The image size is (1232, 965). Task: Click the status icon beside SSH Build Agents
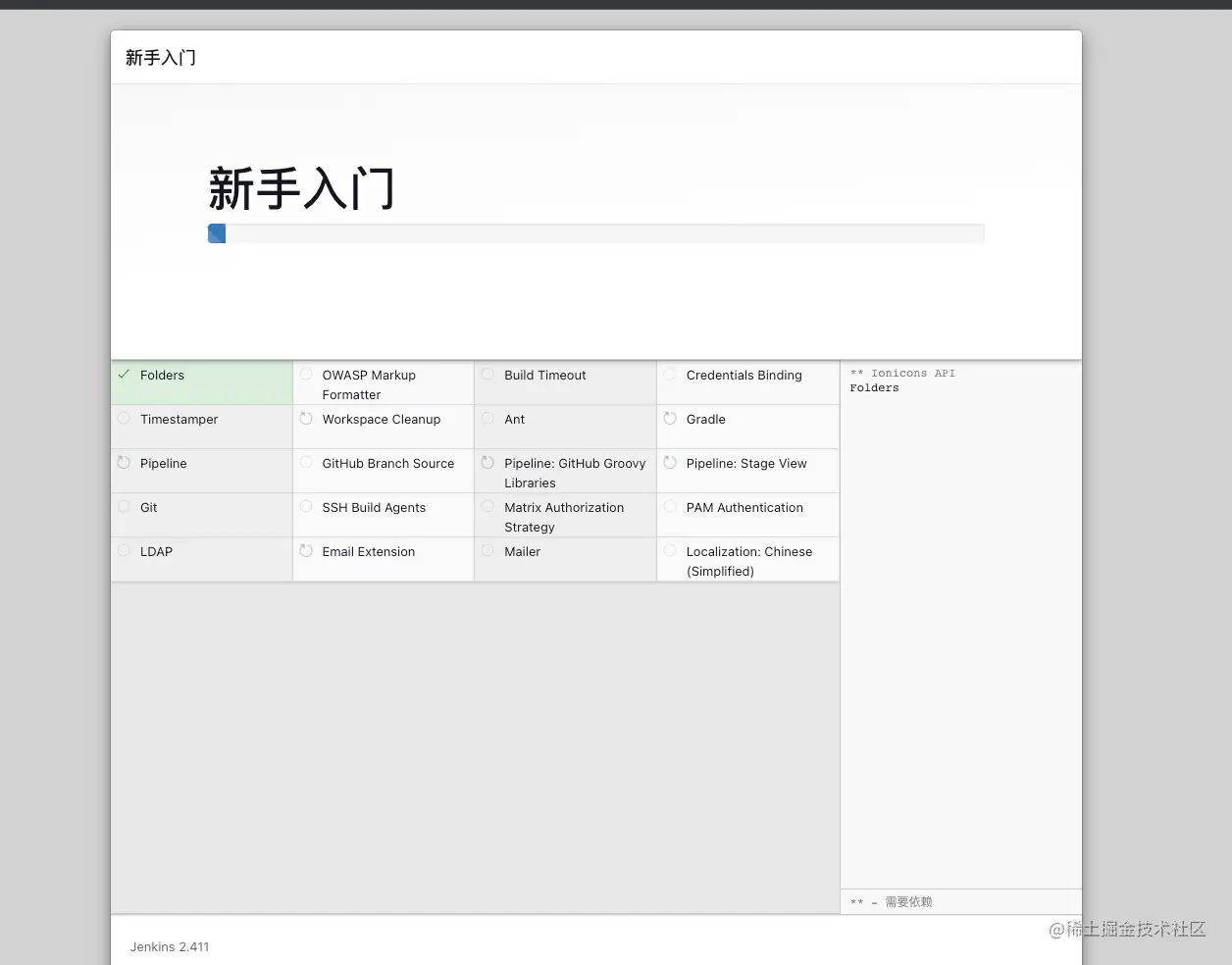click(306, 506)
